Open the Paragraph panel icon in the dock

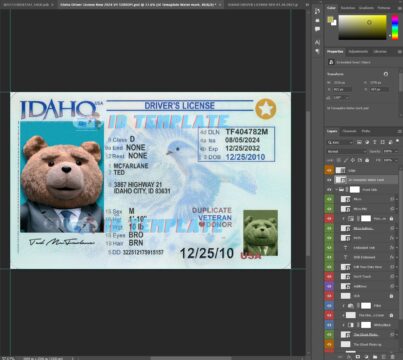pos(317,51)
